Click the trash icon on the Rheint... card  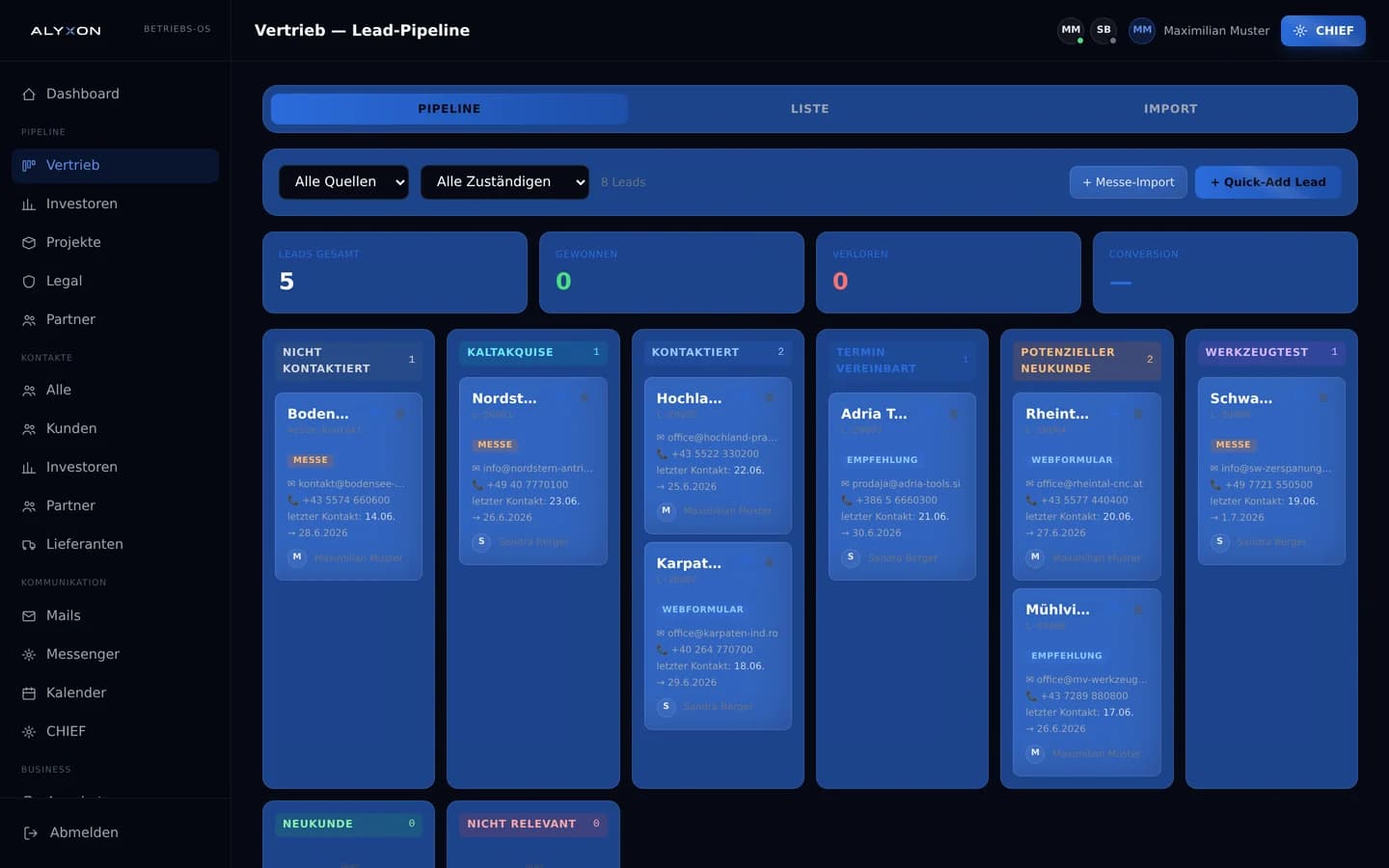pos(1138,414)
